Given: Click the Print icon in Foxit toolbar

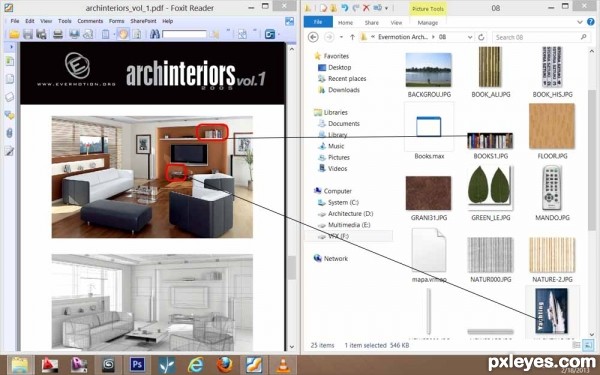Looking at the screenshot, I should [58, 34].
